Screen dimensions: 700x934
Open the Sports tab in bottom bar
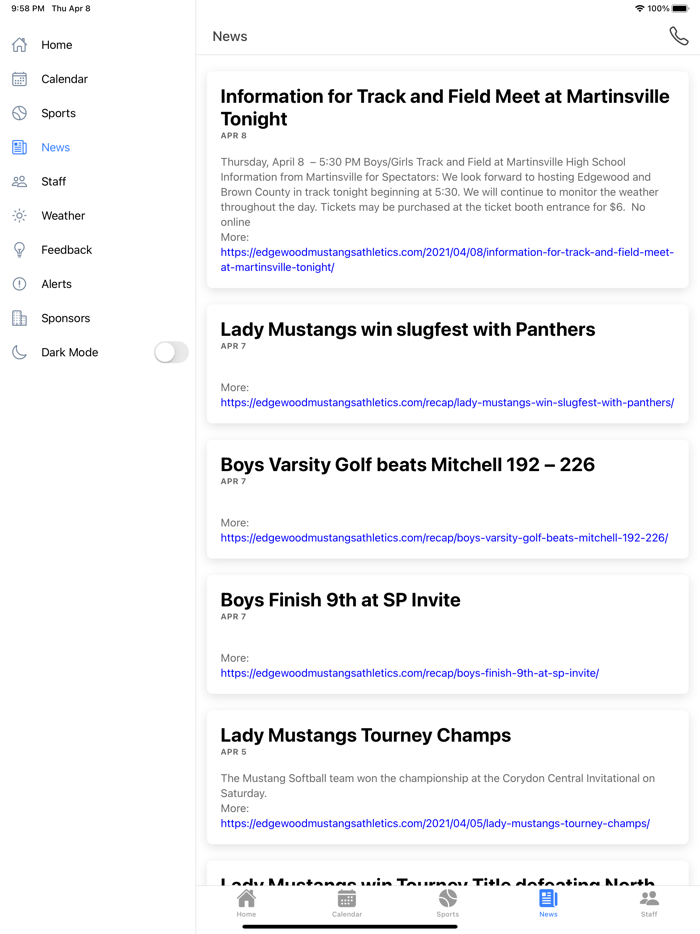tap(447, 903)
